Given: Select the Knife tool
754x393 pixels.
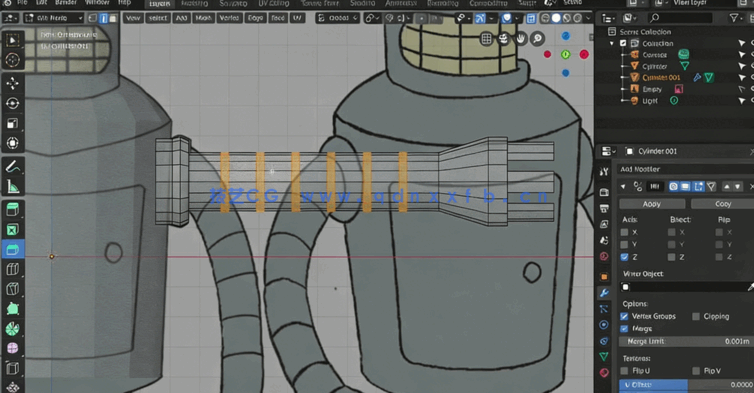Looking at the screenshot, I should coord(13,289).
